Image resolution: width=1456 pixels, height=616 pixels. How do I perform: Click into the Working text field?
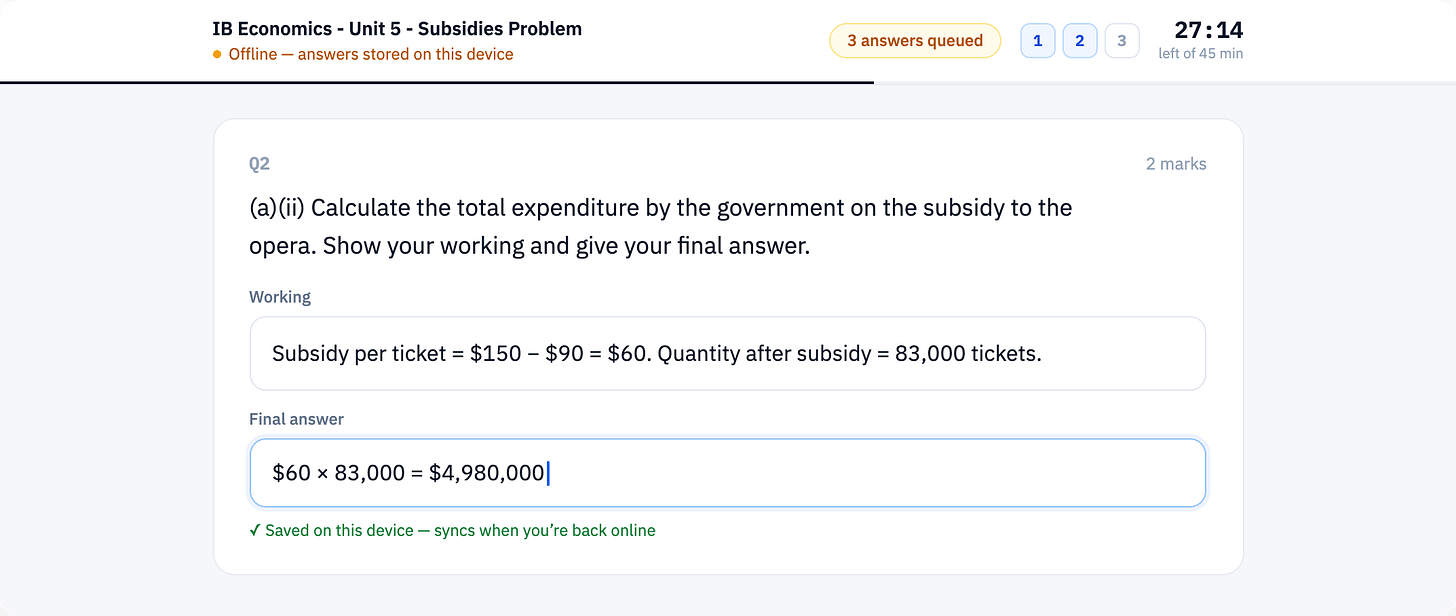[728, 354]
